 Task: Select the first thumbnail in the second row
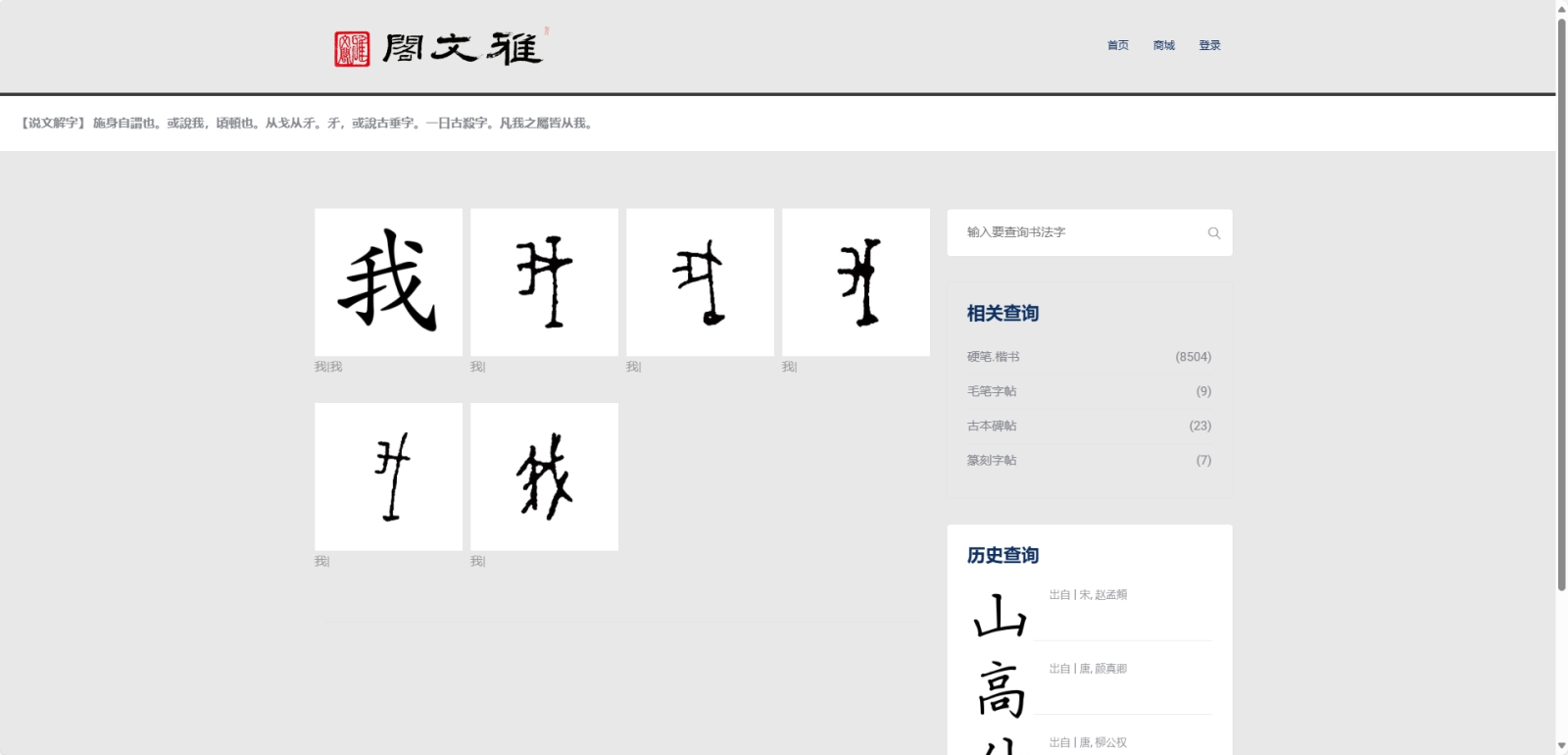(388, 477)
